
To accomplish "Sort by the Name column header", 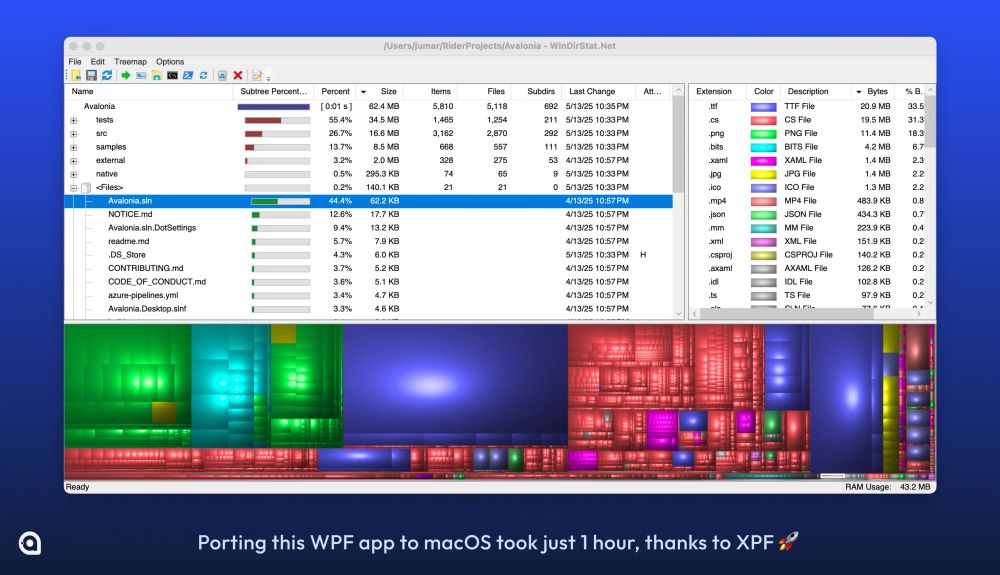I will pos(149,91).
